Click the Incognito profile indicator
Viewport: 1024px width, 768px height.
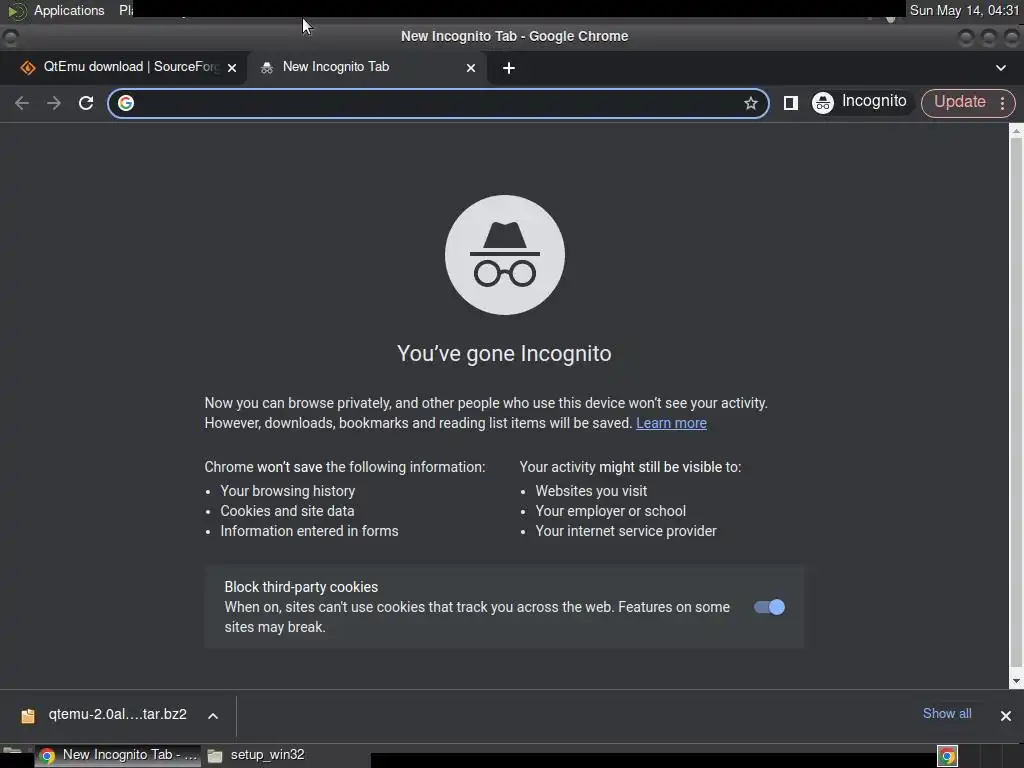[859, 103]
